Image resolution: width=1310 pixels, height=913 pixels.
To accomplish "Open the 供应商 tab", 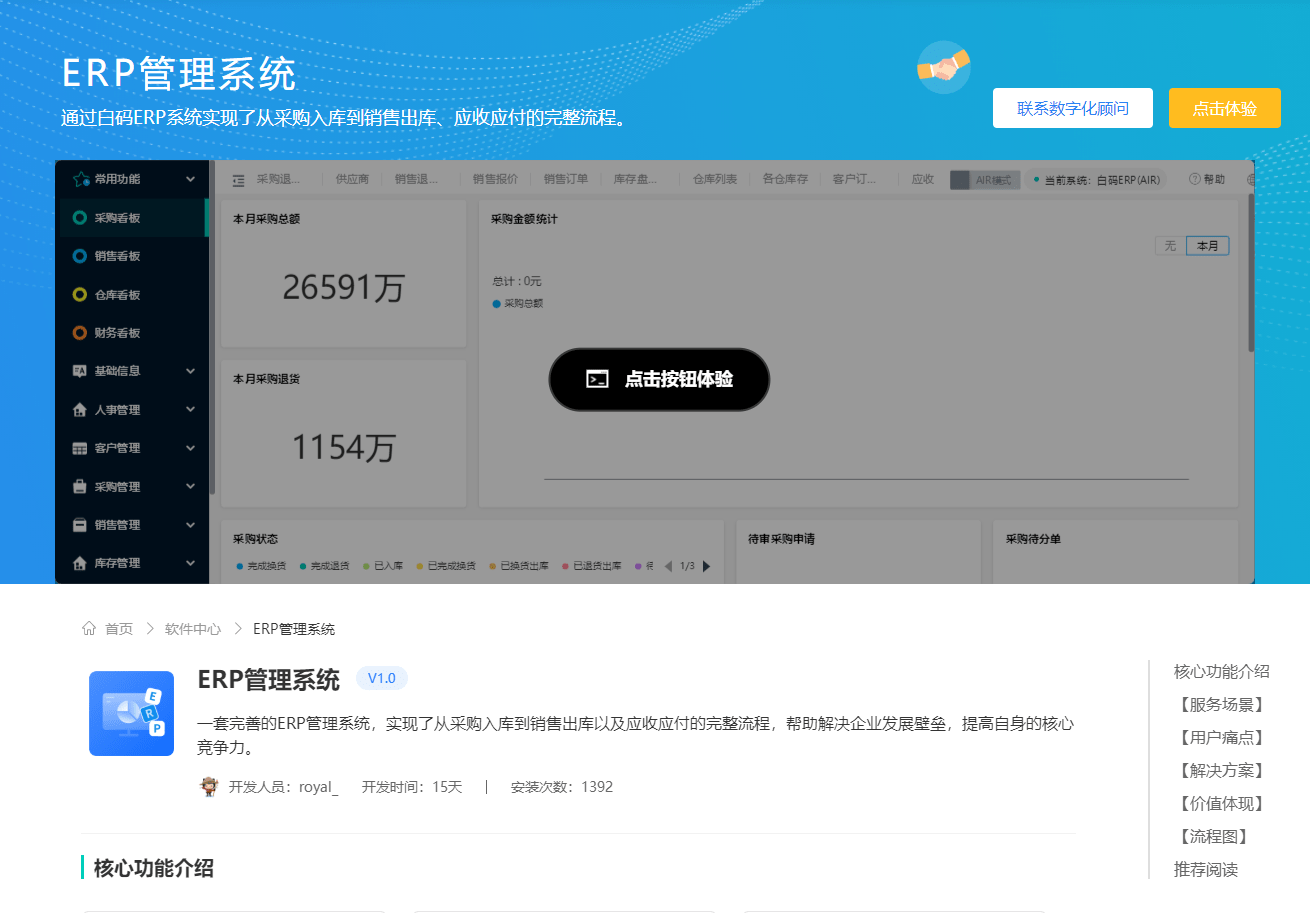I will 352,179.
